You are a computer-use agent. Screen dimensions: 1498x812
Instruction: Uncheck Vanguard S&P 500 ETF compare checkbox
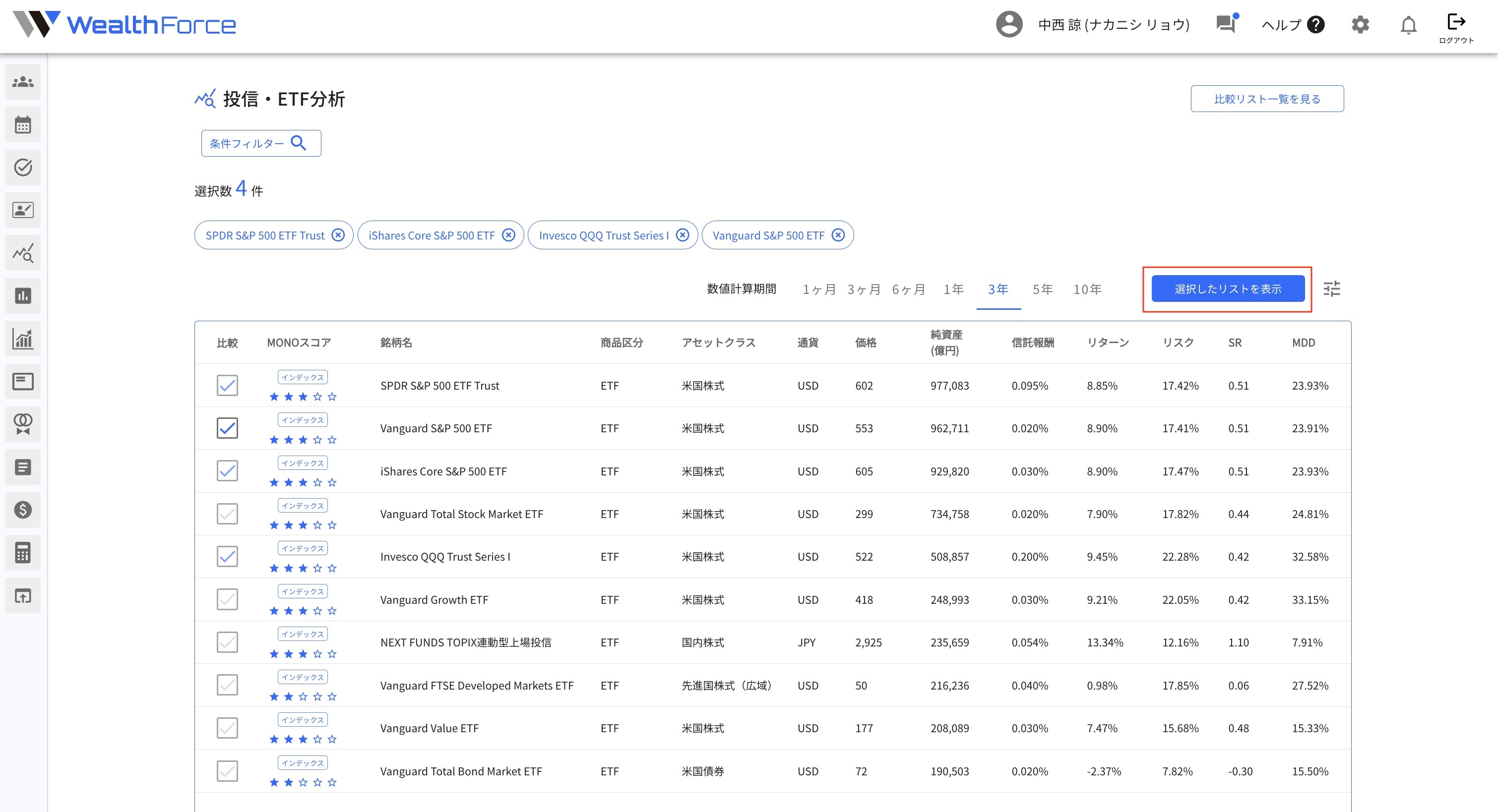(227, 428)
